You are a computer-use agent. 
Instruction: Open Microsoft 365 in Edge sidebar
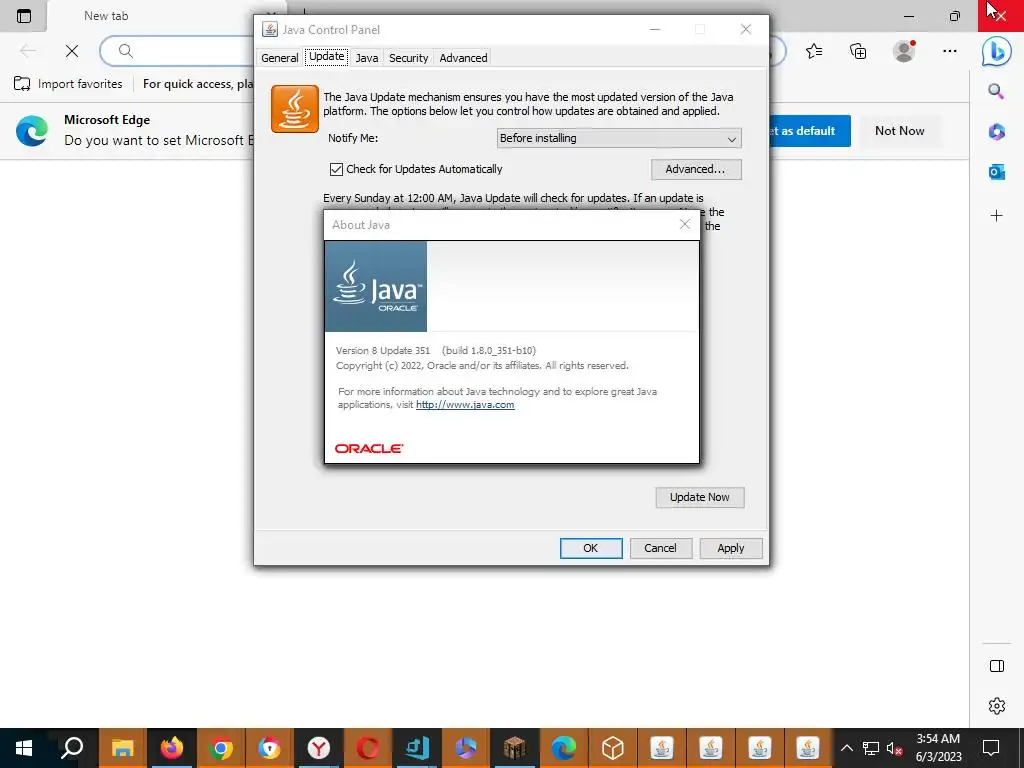tap(997, 131)
